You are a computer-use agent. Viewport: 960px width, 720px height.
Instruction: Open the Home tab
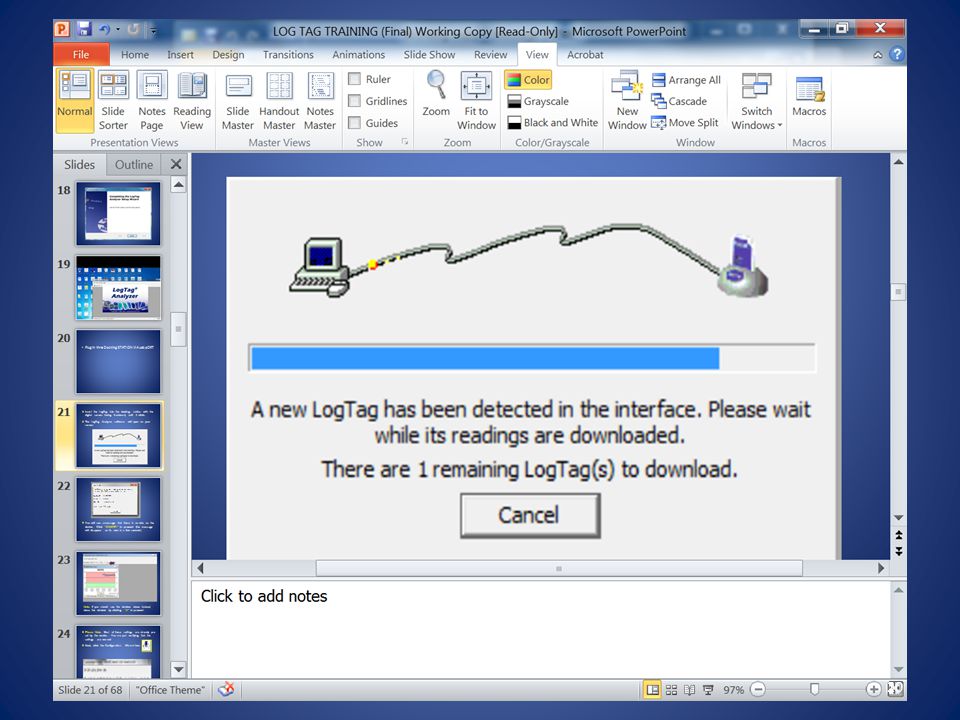[x=135, y=54]
